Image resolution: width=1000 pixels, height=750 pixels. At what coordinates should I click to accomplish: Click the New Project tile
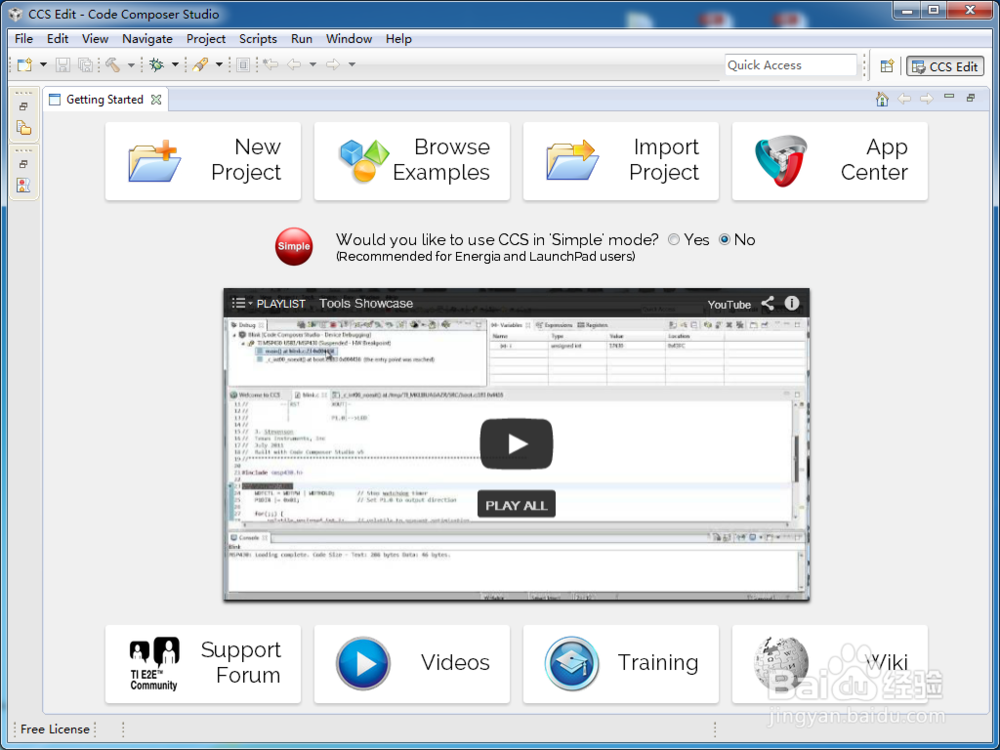203,161
